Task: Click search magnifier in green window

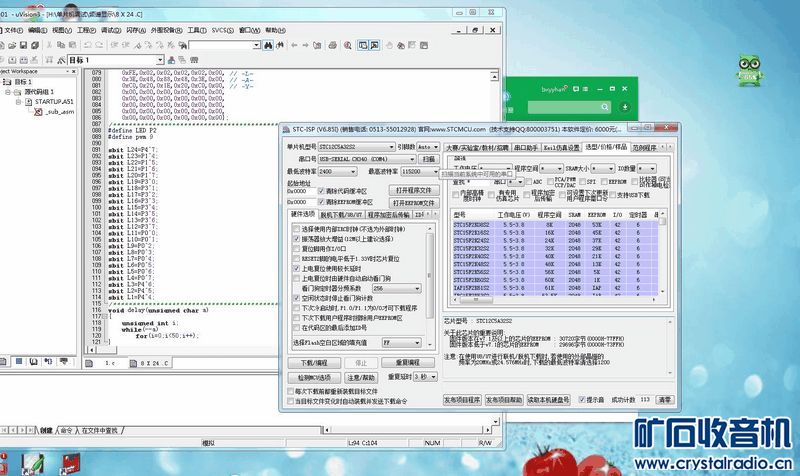Action: (x=605, y=107)
